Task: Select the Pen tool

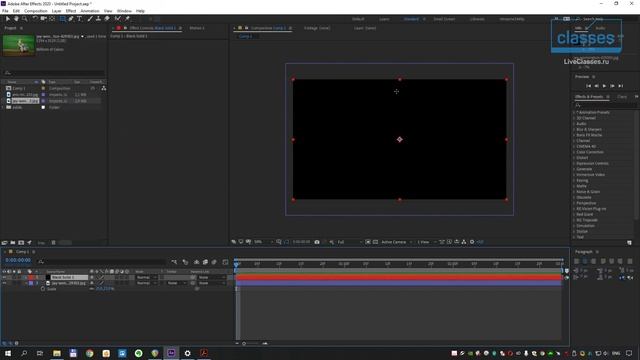Action: click(71, 19)
